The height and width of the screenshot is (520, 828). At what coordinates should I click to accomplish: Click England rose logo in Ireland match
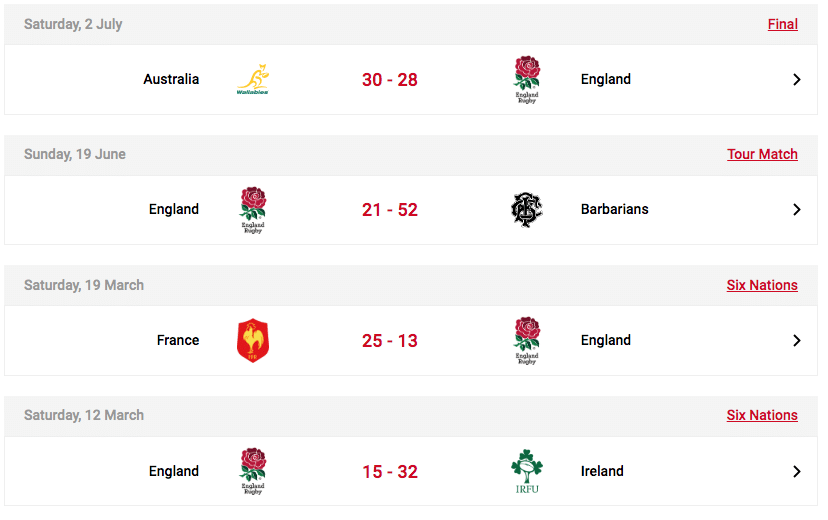tap(253, 471)
